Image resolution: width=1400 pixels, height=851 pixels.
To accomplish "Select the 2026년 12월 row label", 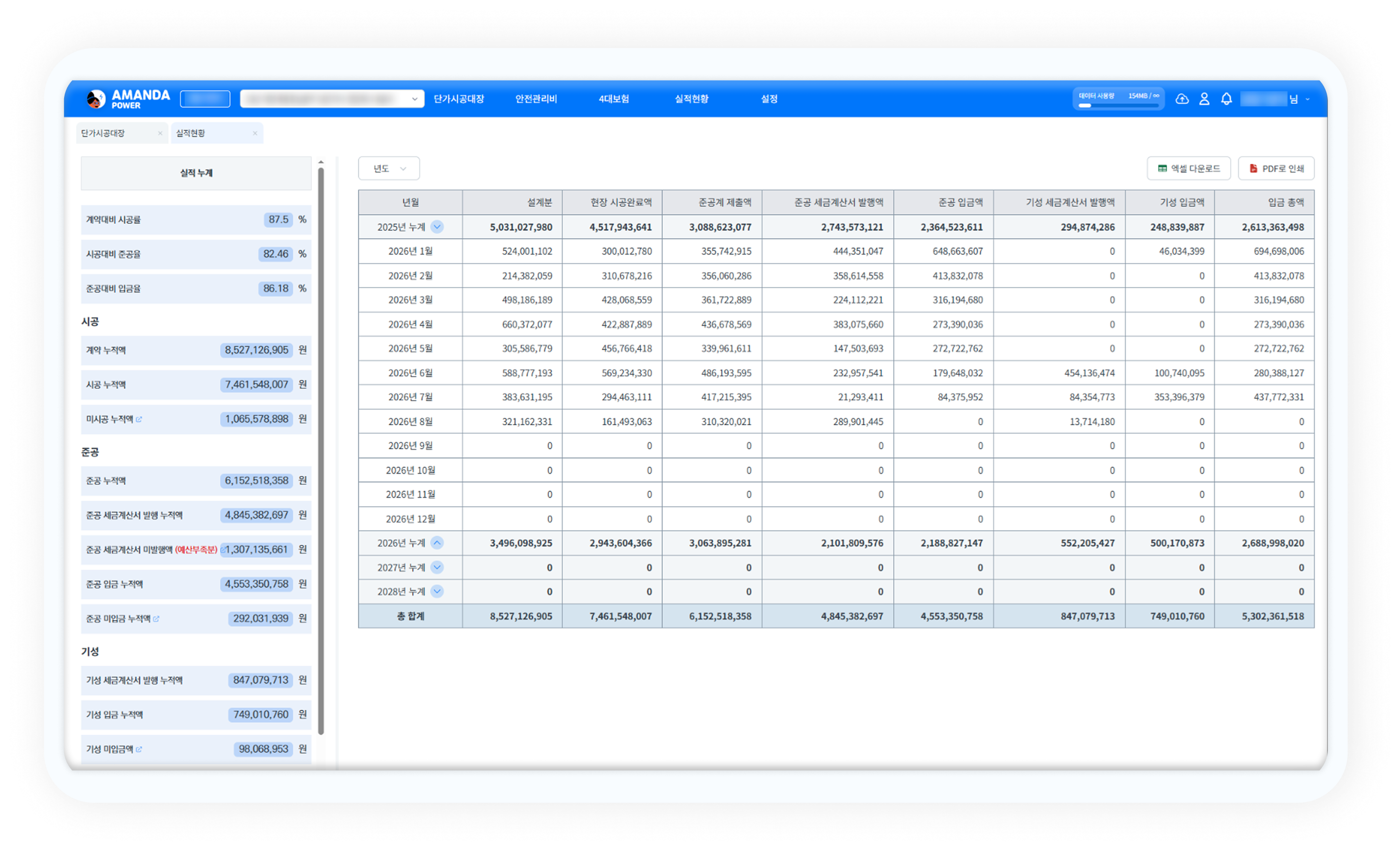I will 410,519.
